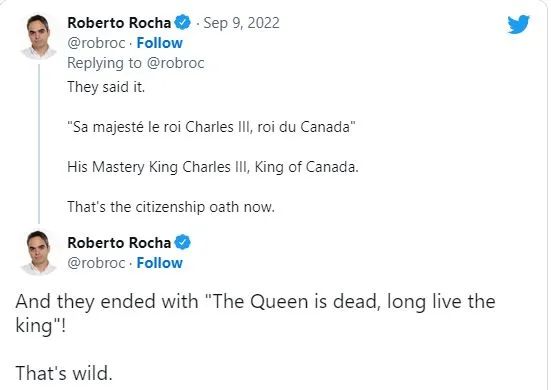Click the thread connector line
The width and height of the screenshot is (551, 390).
[x=39, y=144]
